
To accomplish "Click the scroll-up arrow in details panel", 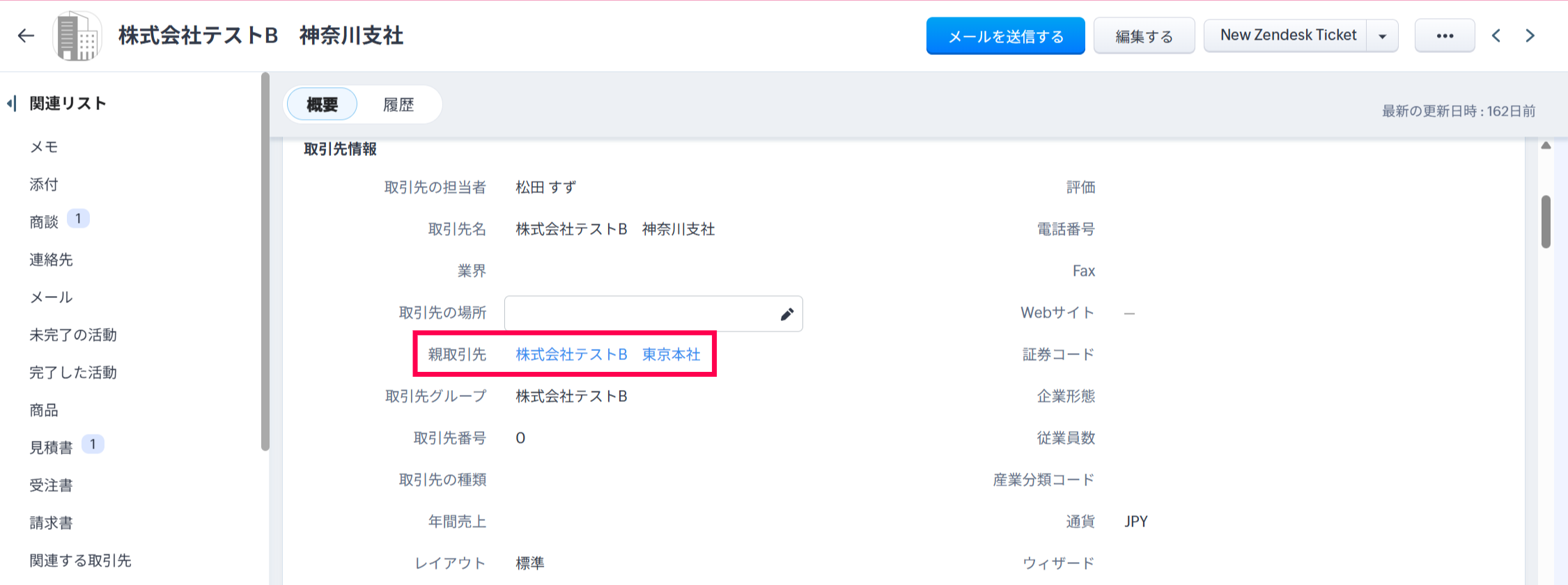I will click(1546, 146).
